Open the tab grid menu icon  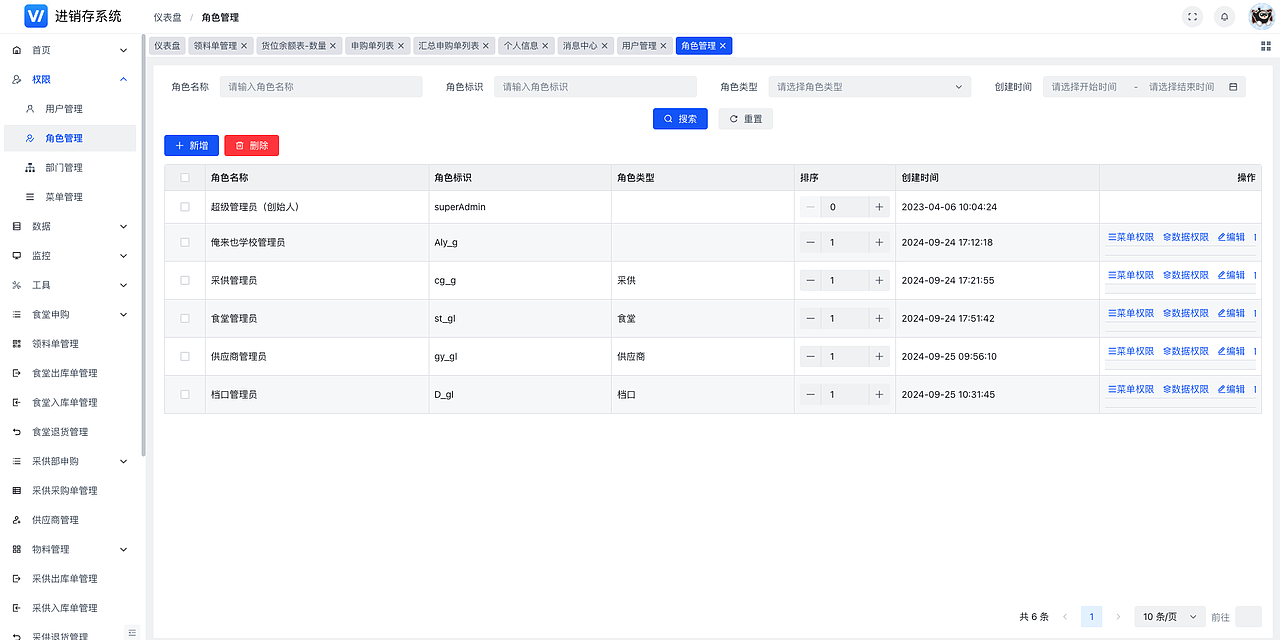[1266, 46]
